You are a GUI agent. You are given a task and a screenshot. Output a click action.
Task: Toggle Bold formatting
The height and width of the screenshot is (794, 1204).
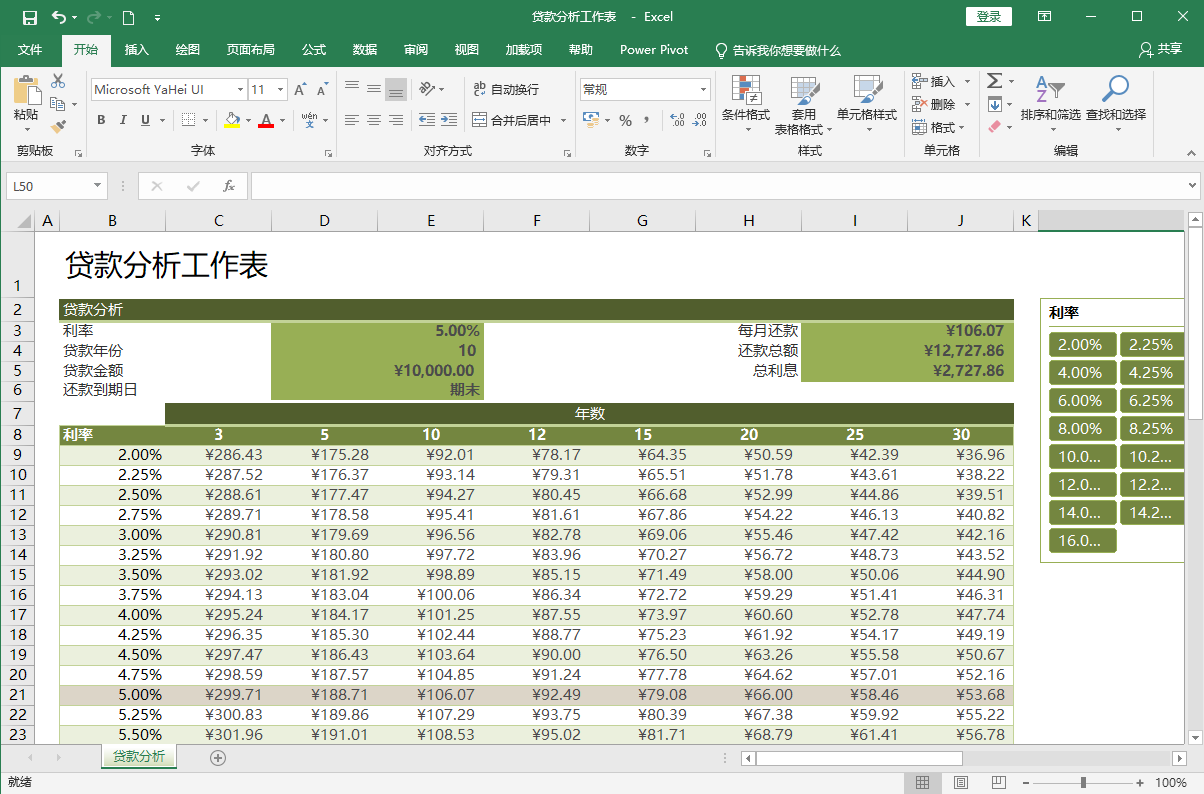point(101,120)
